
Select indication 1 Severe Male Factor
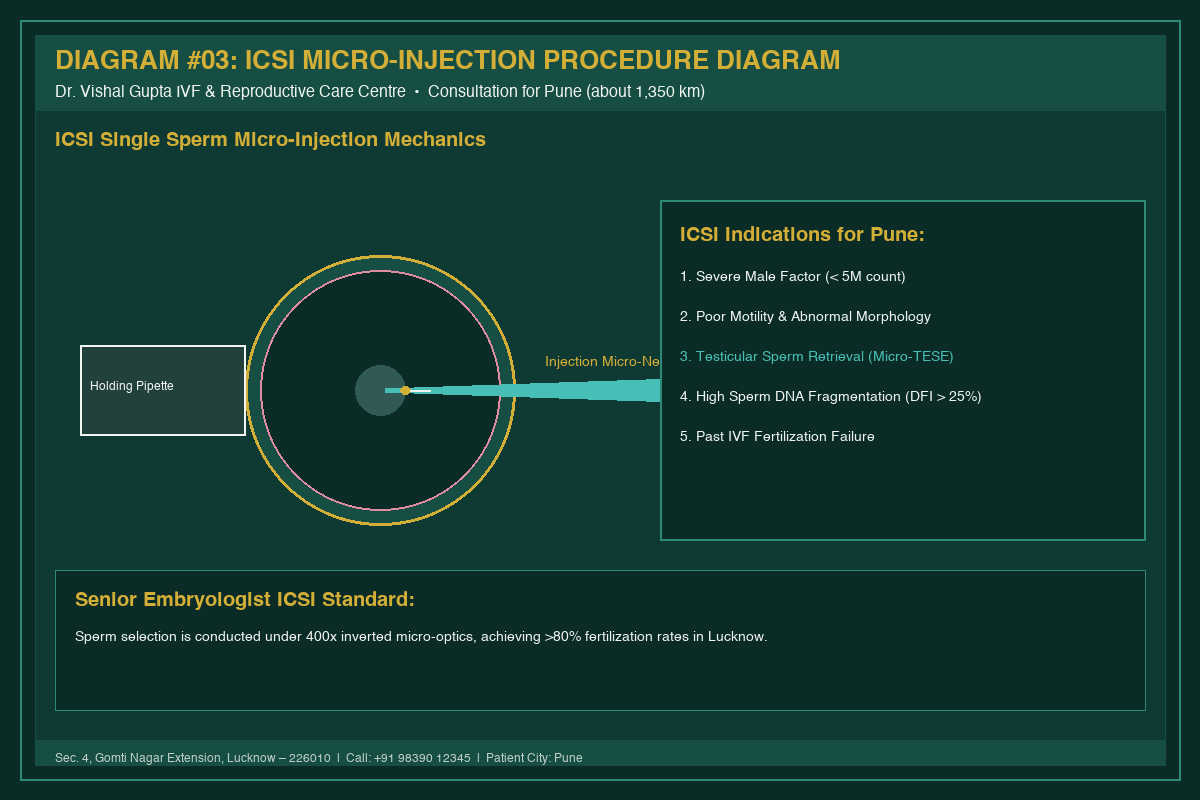tap(792, 276)
